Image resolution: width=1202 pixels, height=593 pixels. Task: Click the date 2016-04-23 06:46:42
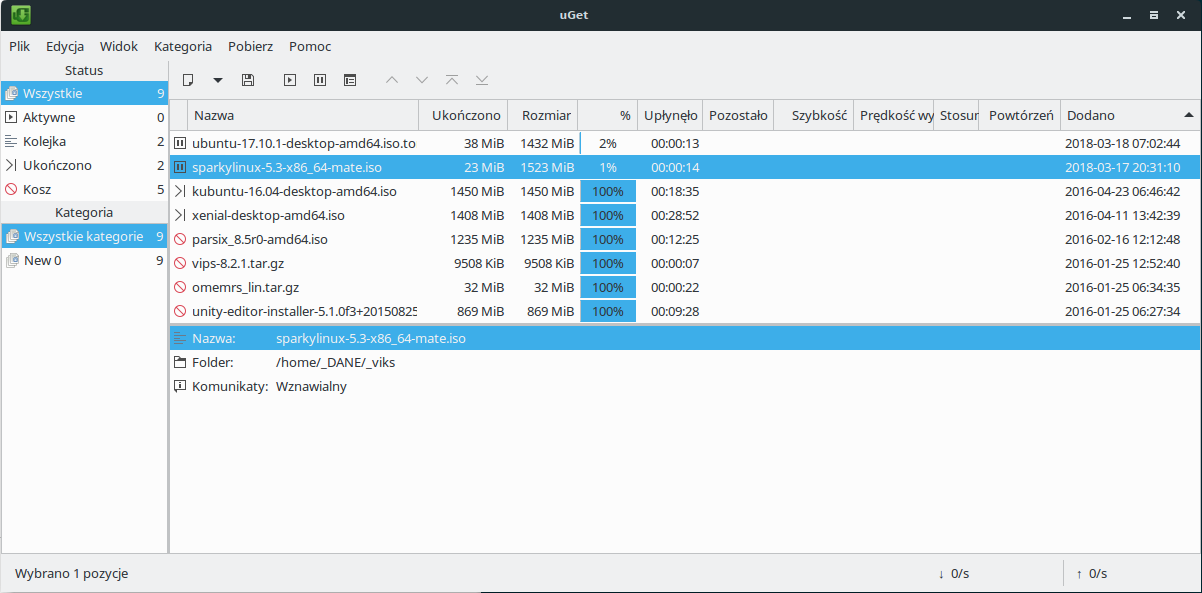pyautogui.click(x=1122, y=191)
